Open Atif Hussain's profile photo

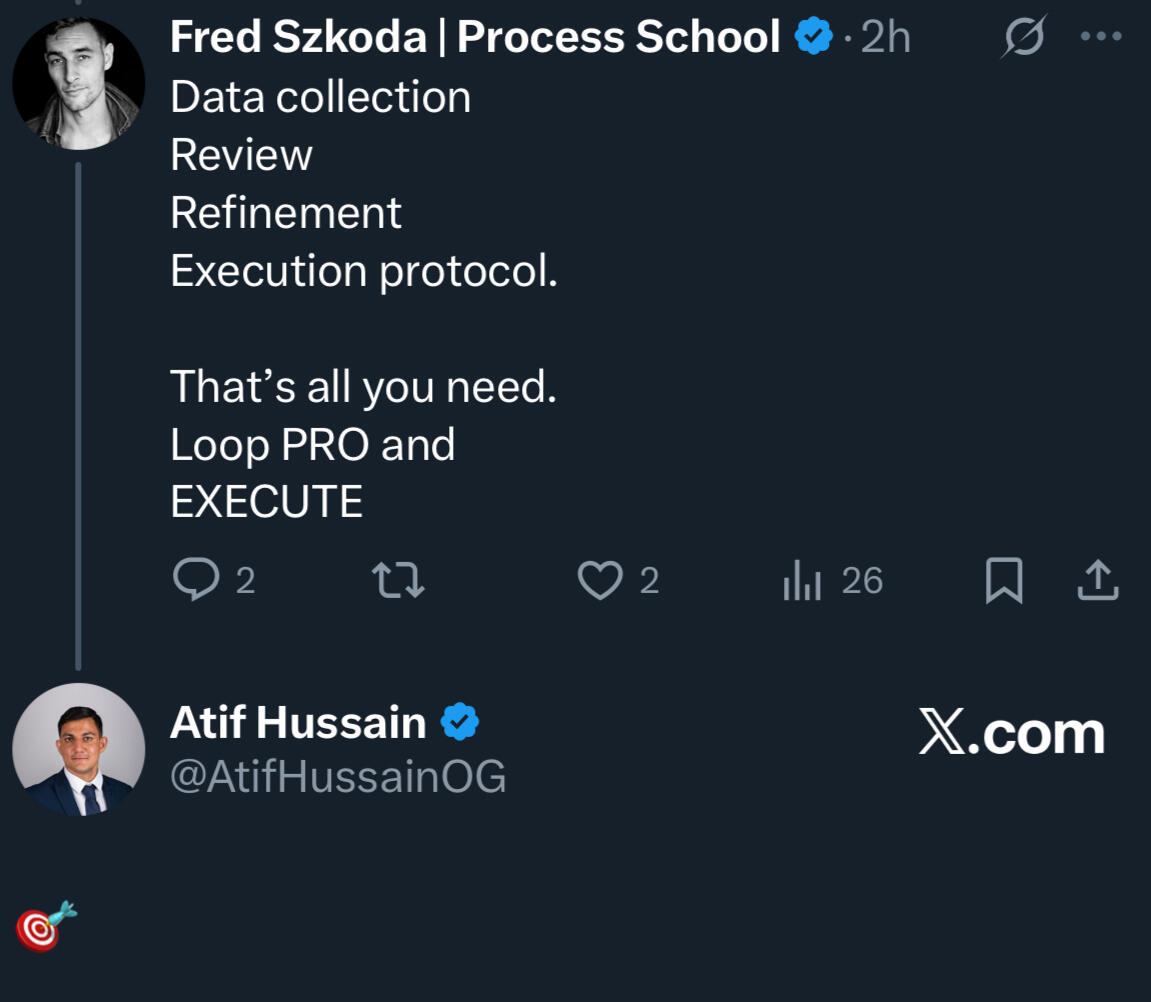(79, 749)
